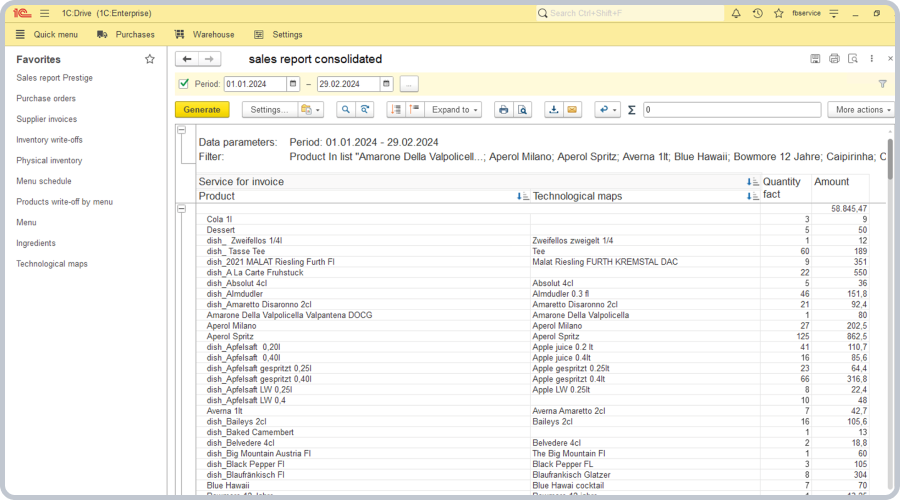Toggle the Period checkbox

tap(184, 84)
